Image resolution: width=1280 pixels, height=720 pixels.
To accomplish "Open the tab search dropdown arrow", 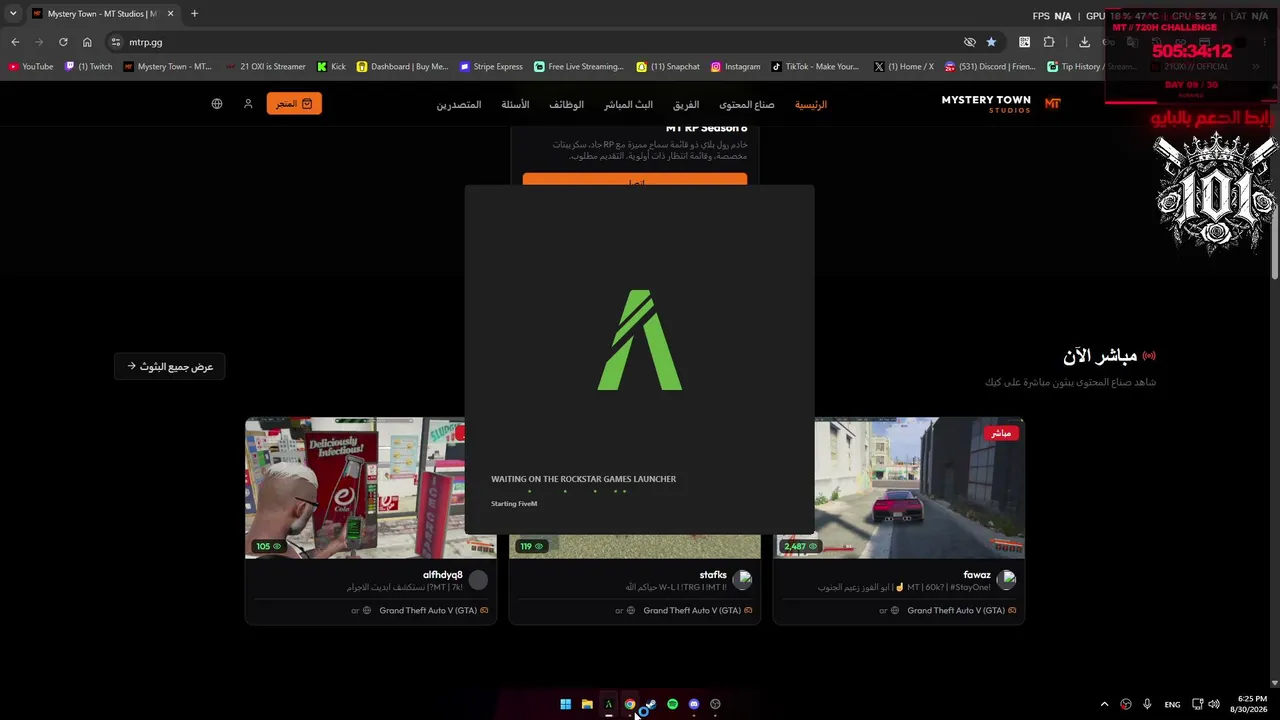I will (13, 14).
